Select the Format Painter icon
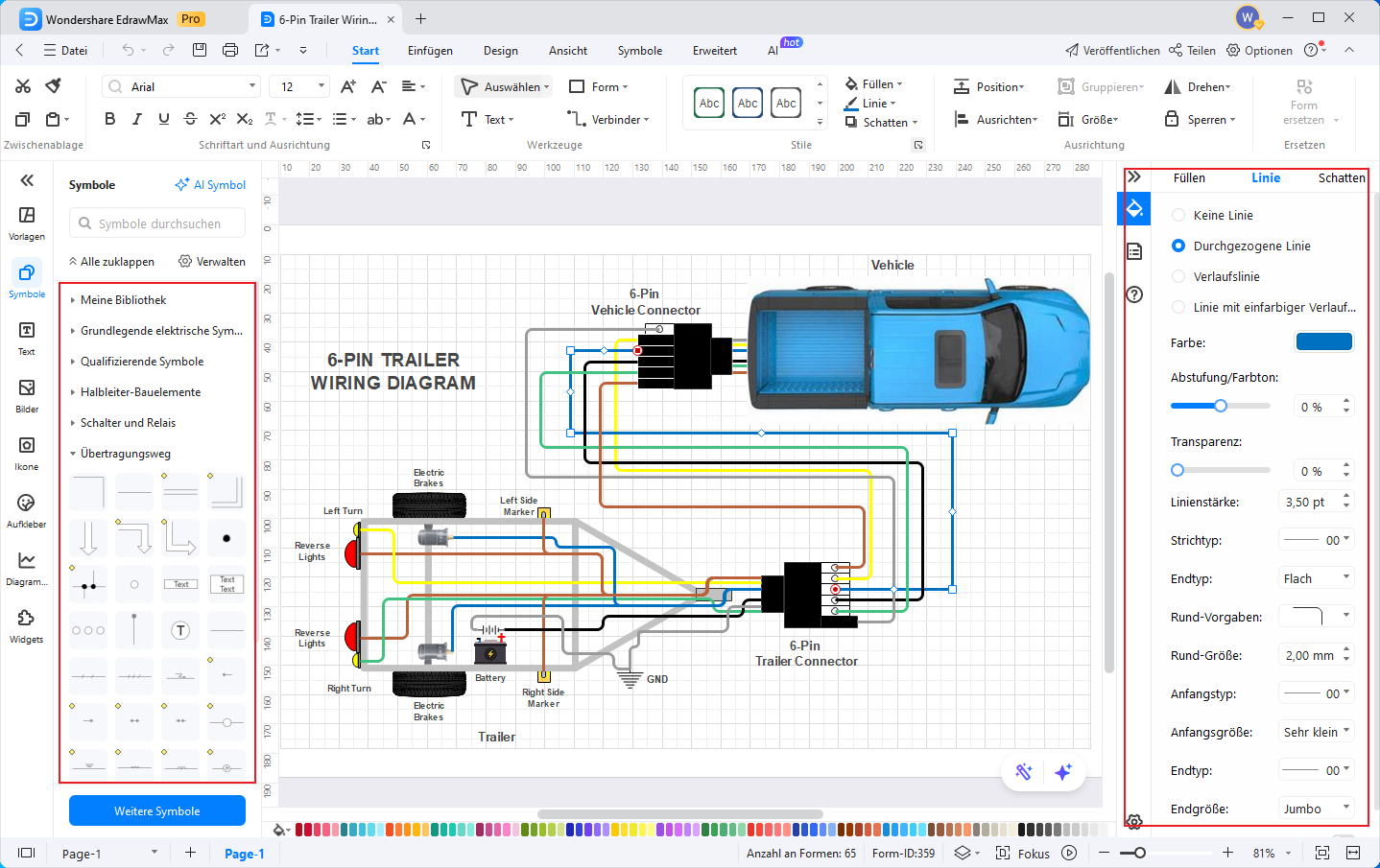1380x868 pixels. pyautogui.click(x=54, y=86)
